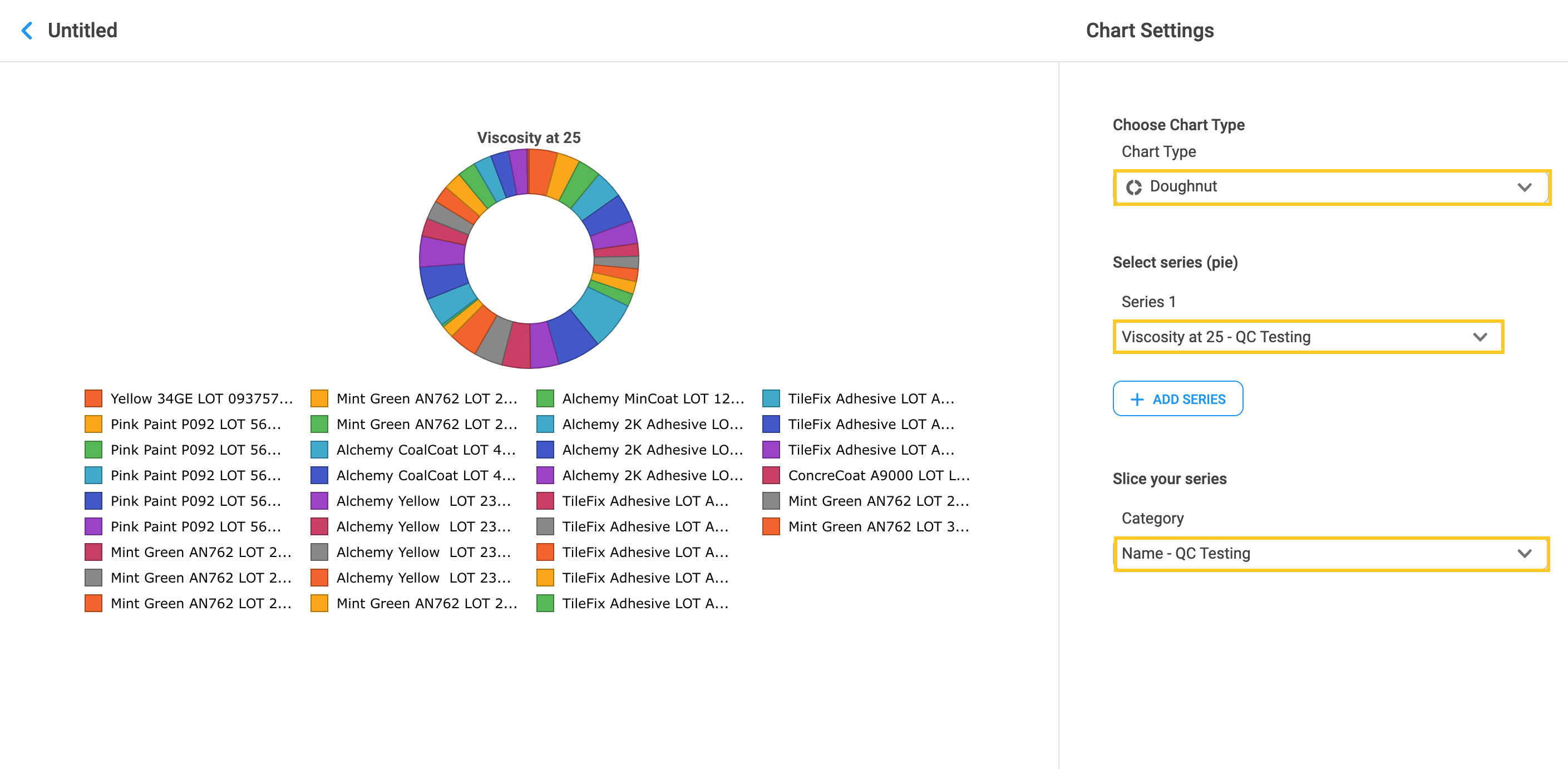Viewport: 1568px width, 769px height.
Task: Click the Viscosity at 25 chart title
Action: tap(529, 137)
